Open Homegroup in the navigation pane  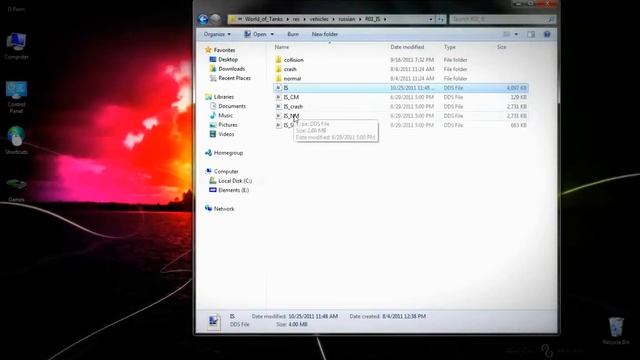[x=228, y=153]
